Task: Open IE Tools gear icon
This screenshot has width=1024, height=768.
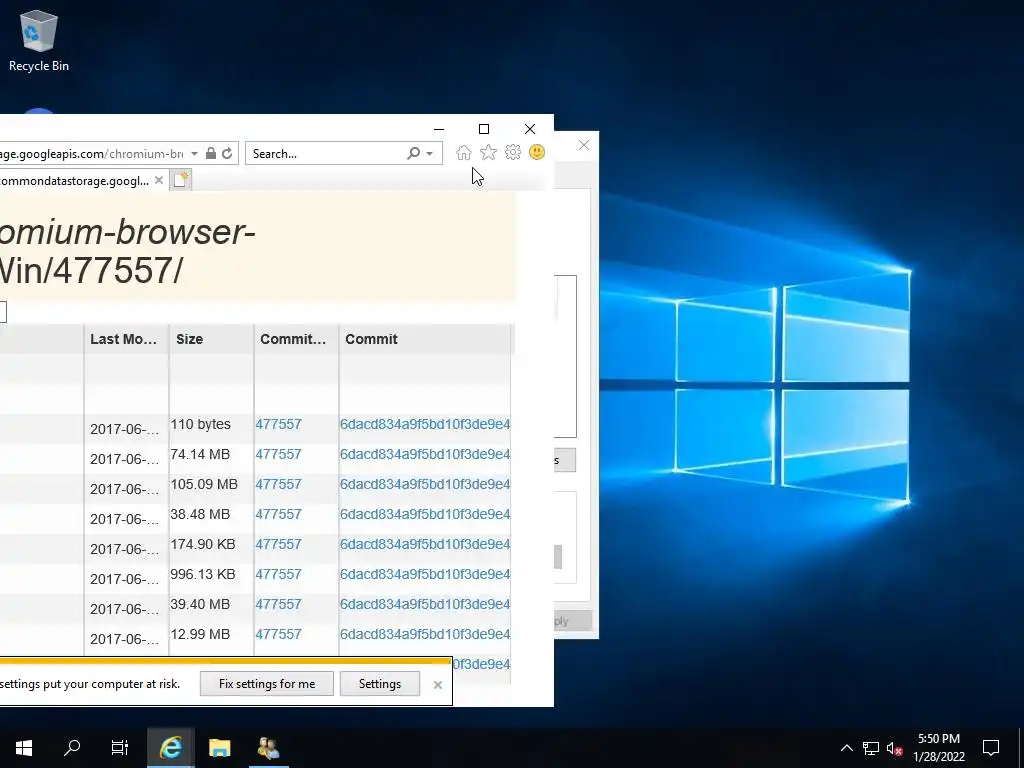Action: coord(513,153)
